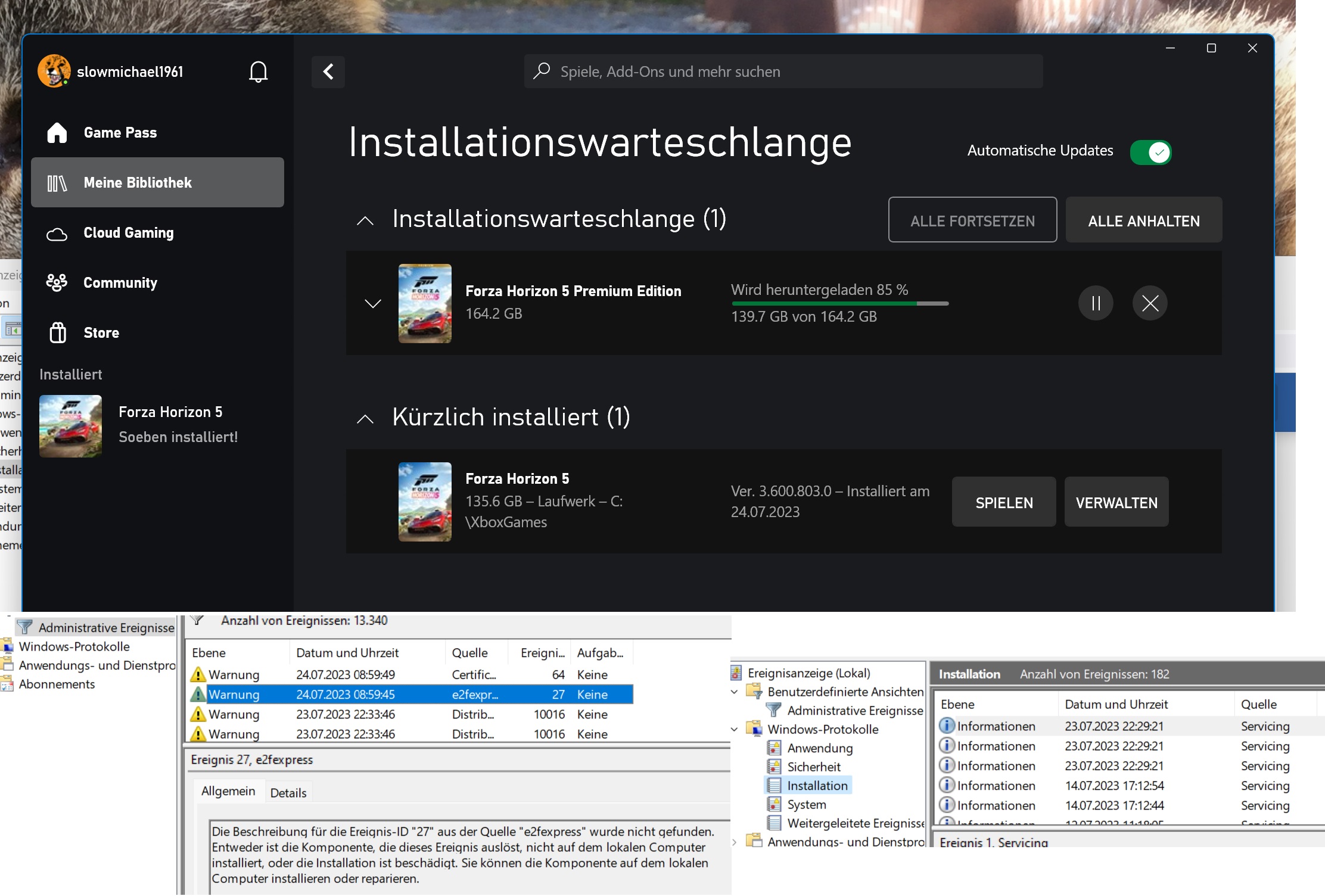Open Game Pass home icon

pos(57,133)
